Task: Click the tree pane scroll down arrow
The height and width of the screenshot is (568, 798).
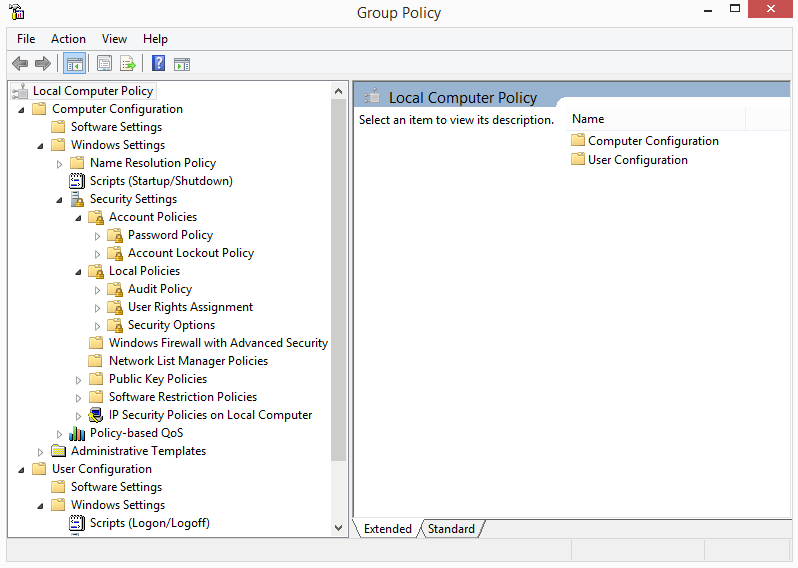Action: [x=338, y=527]
